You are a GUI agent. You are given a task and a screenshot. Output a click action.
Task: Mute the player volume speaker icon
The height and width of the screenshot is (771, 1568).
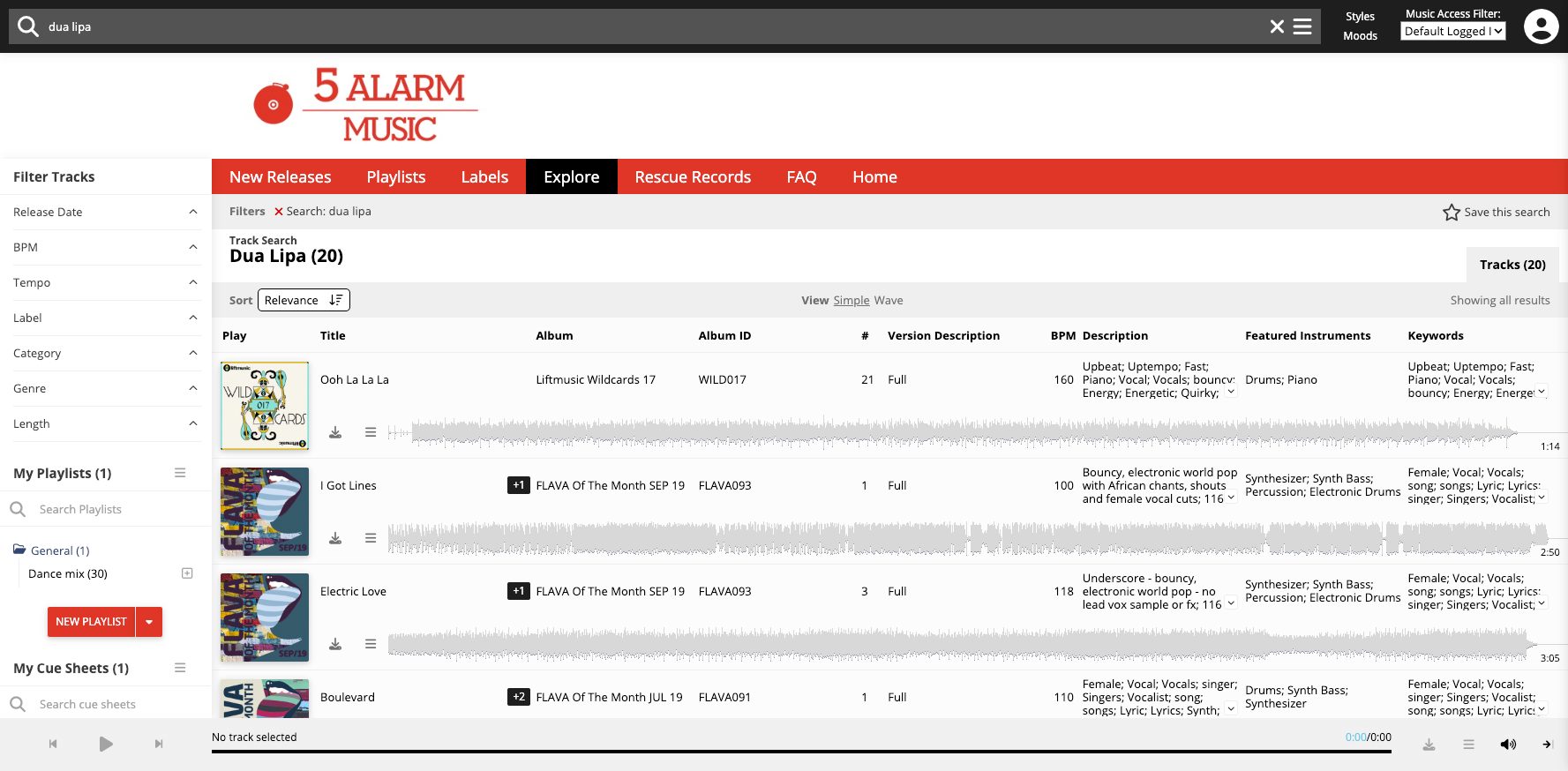pos(1508,745)
